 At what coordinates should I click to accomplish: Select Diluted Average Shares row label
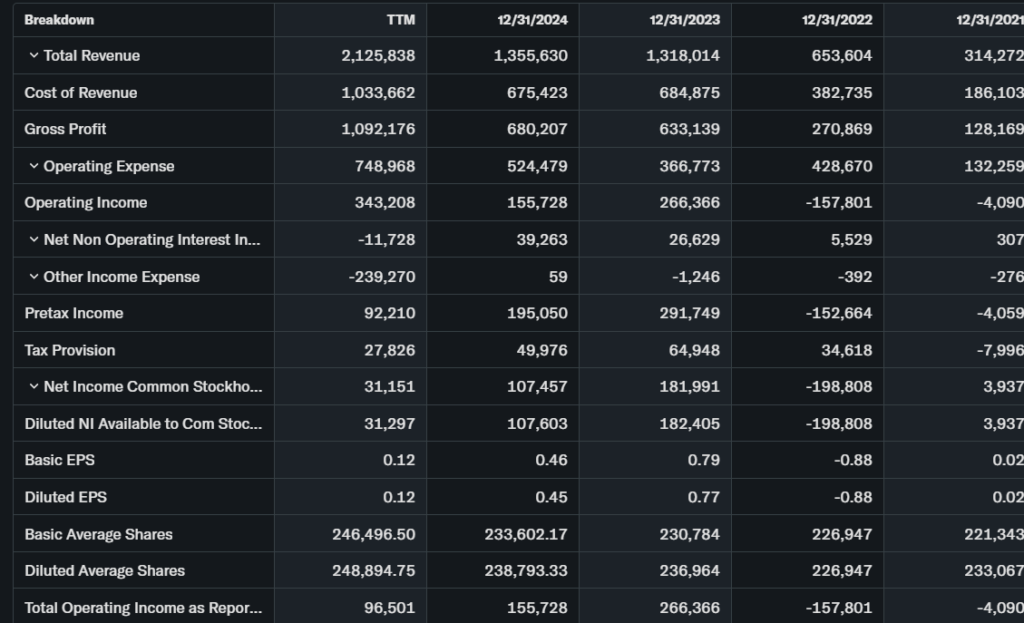tap(105, 571)
